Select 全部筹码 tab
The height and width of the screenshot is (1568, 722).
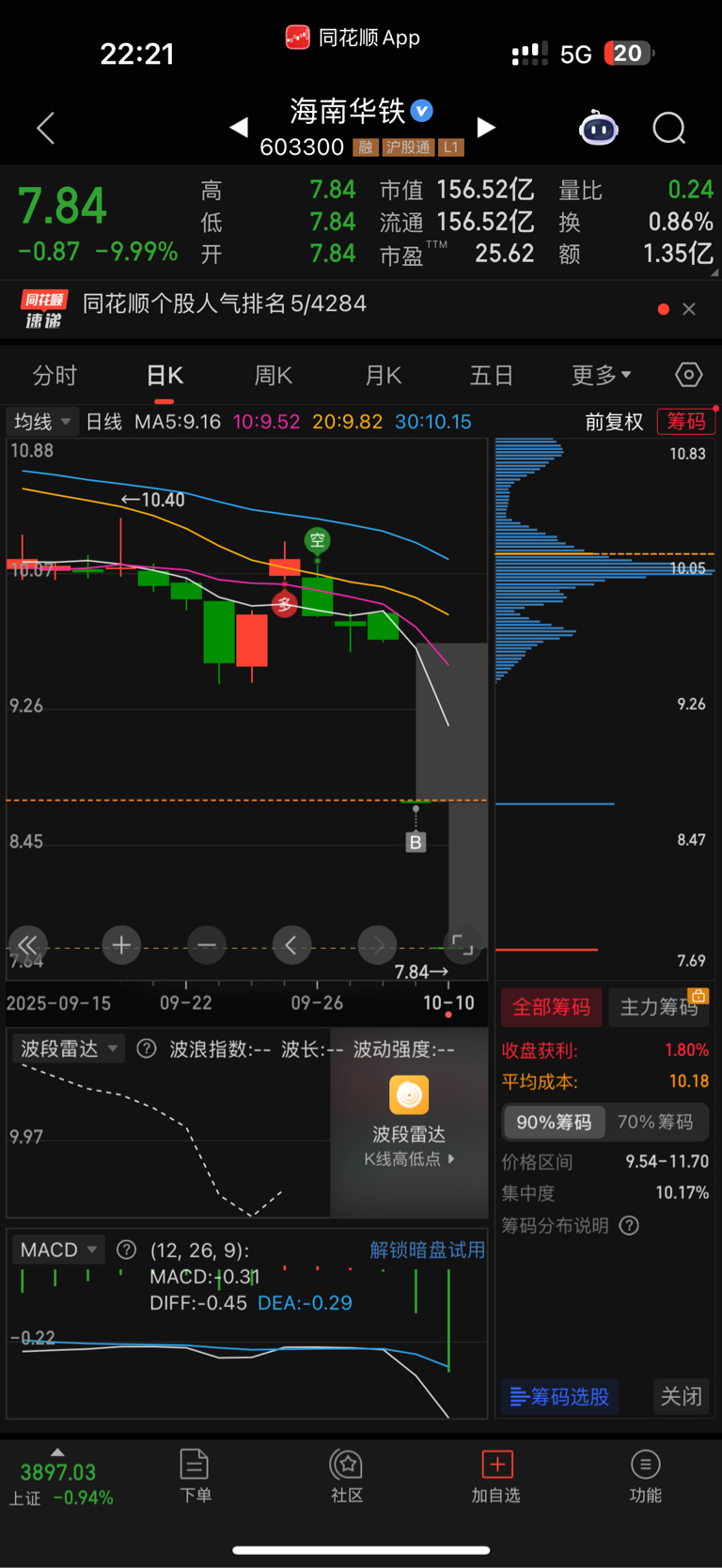[551, 1007]
